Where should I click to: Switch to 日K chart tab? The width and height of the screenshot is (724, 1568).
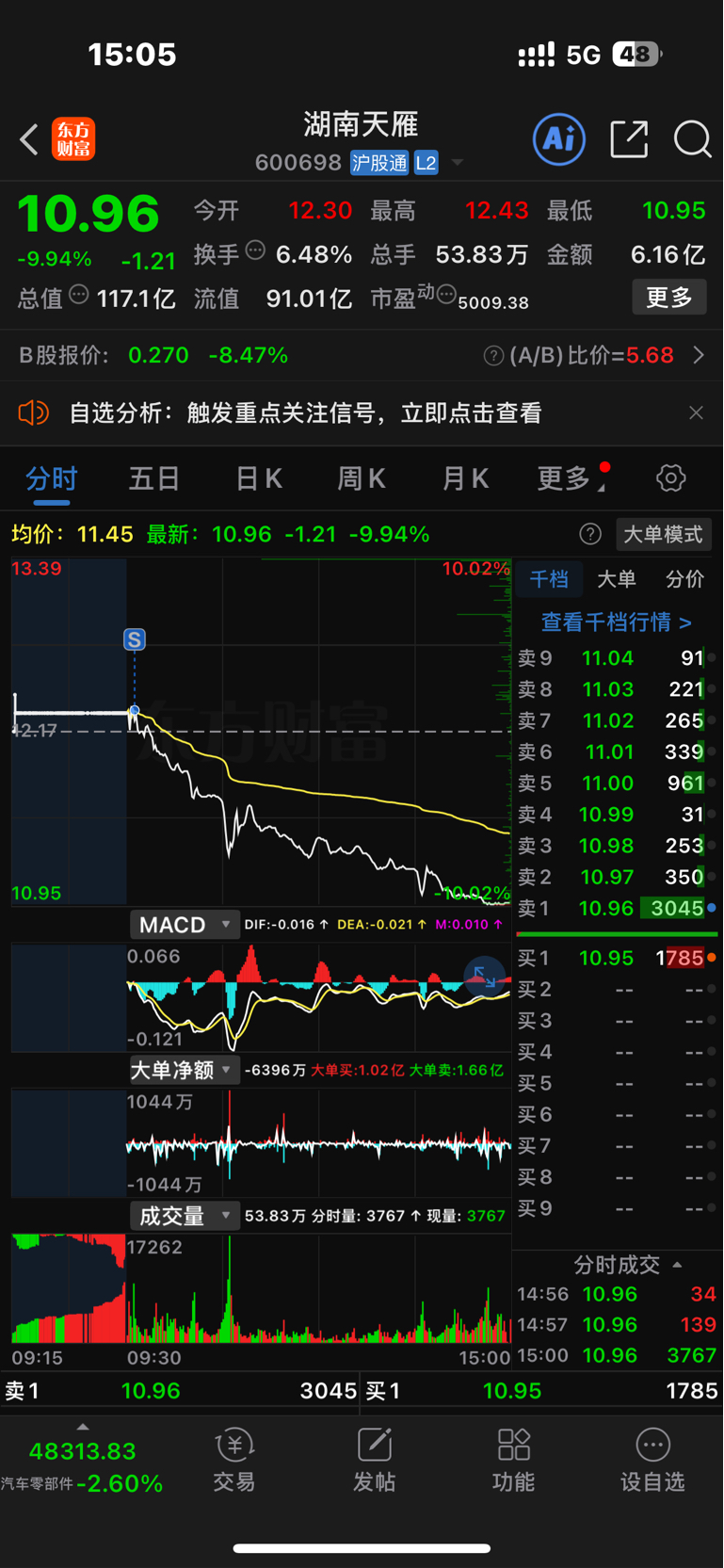[x=259, y=477]
